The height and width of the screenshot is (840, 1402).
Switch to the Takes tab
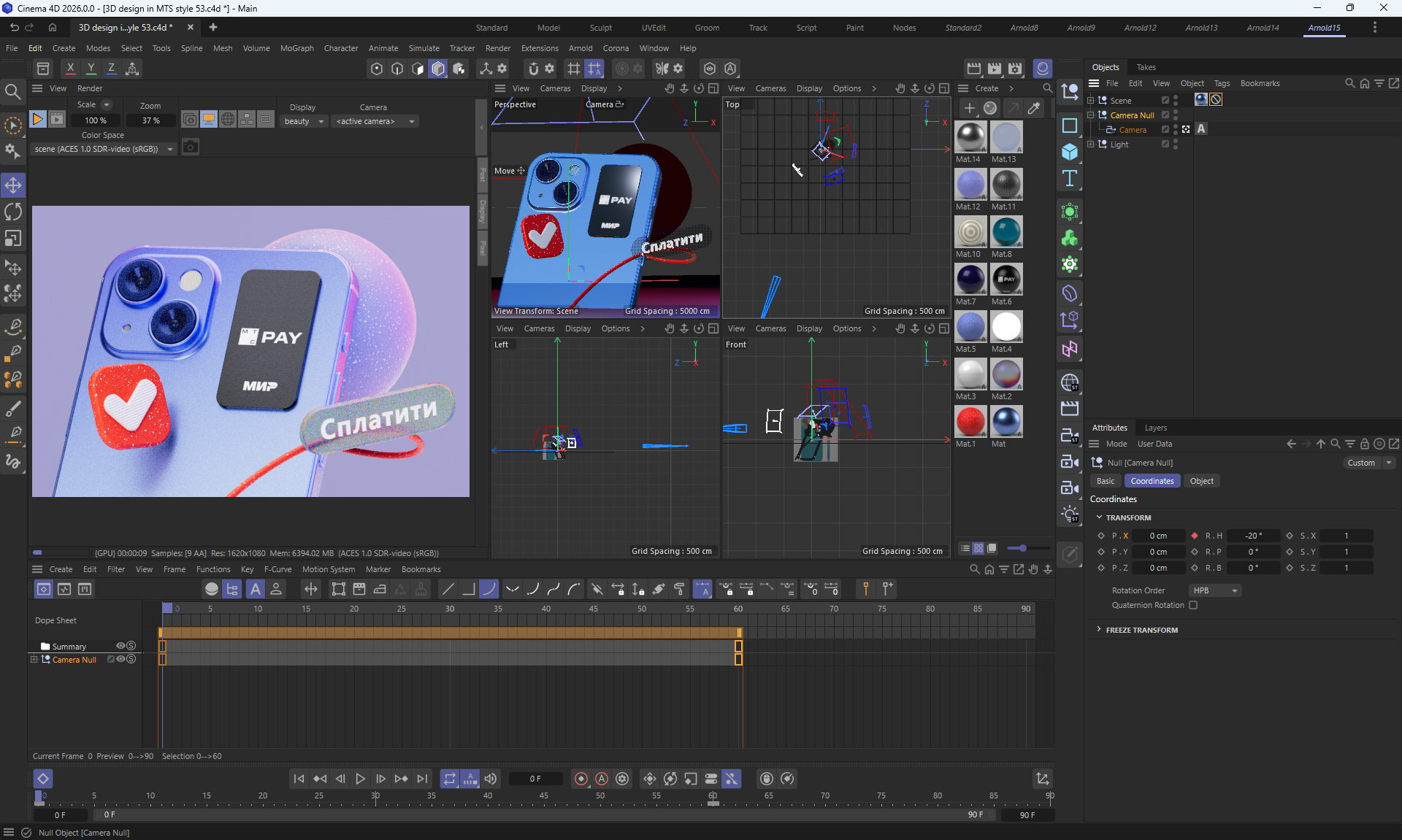[1146, 67]
